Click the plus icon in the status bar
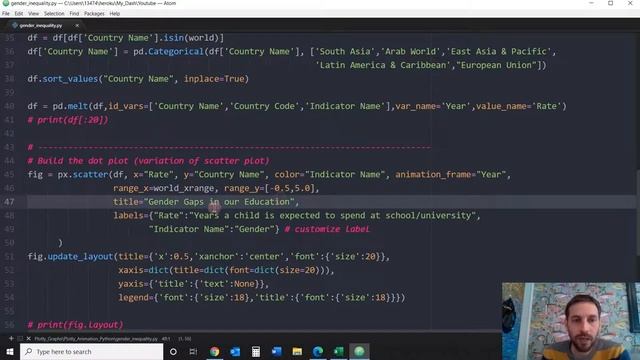 (11, 338)
